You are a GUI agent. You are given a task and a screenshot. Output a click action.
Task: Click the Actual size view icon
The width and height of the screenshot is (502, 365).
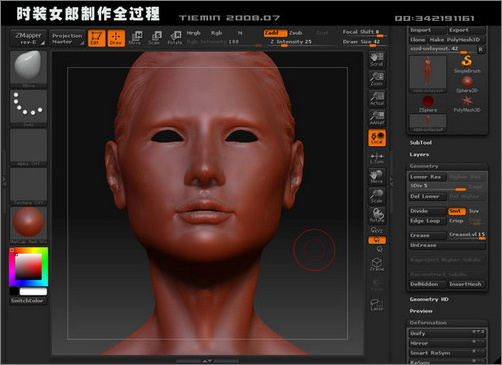click(x=377, y=98)
